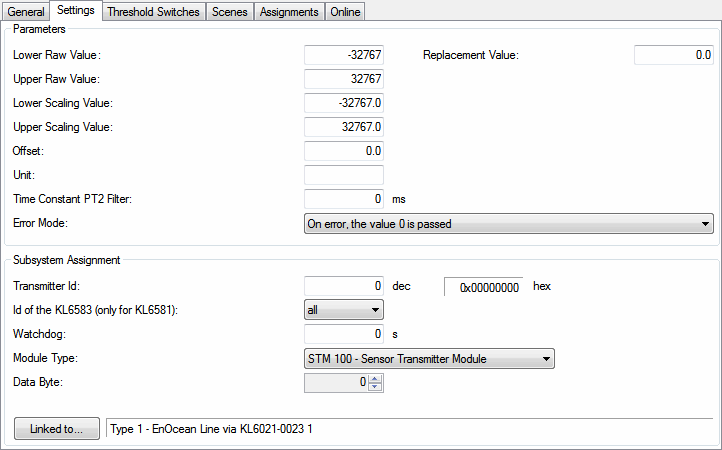The height and width of the screenshot is (450, 722).
Task: Click the Subsystem Assignment group title
Action: (x=67, y=260)
